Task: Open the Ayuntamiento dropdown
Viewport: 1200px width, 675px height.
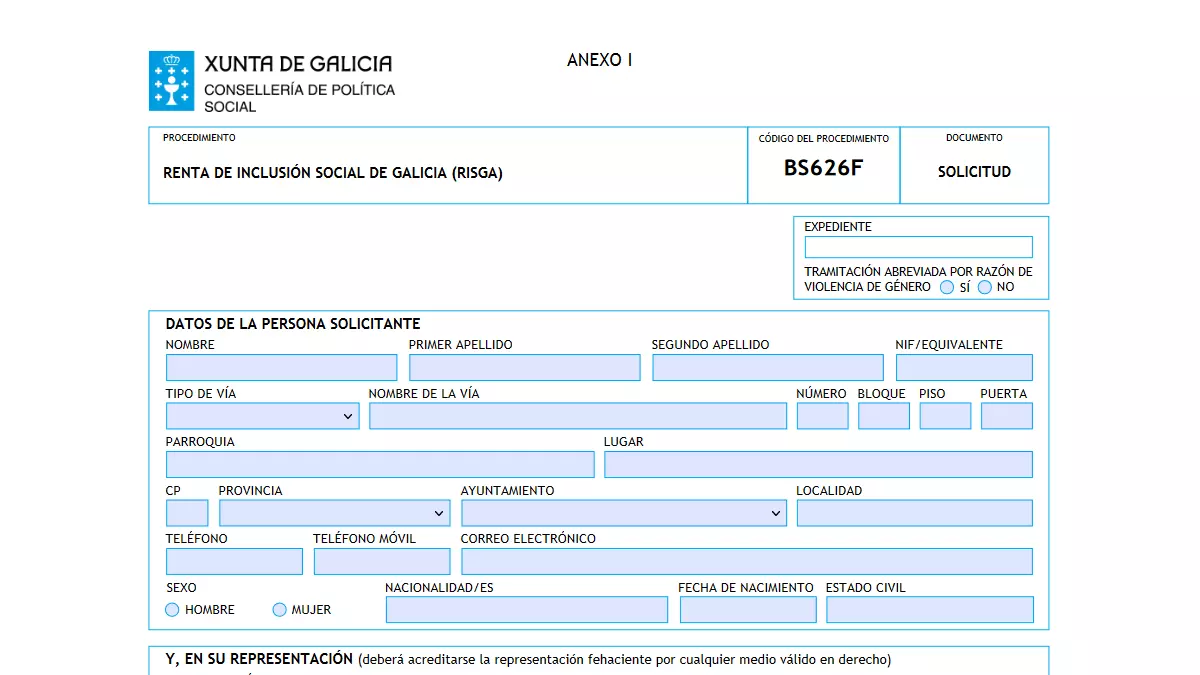Action: (624, 513)
